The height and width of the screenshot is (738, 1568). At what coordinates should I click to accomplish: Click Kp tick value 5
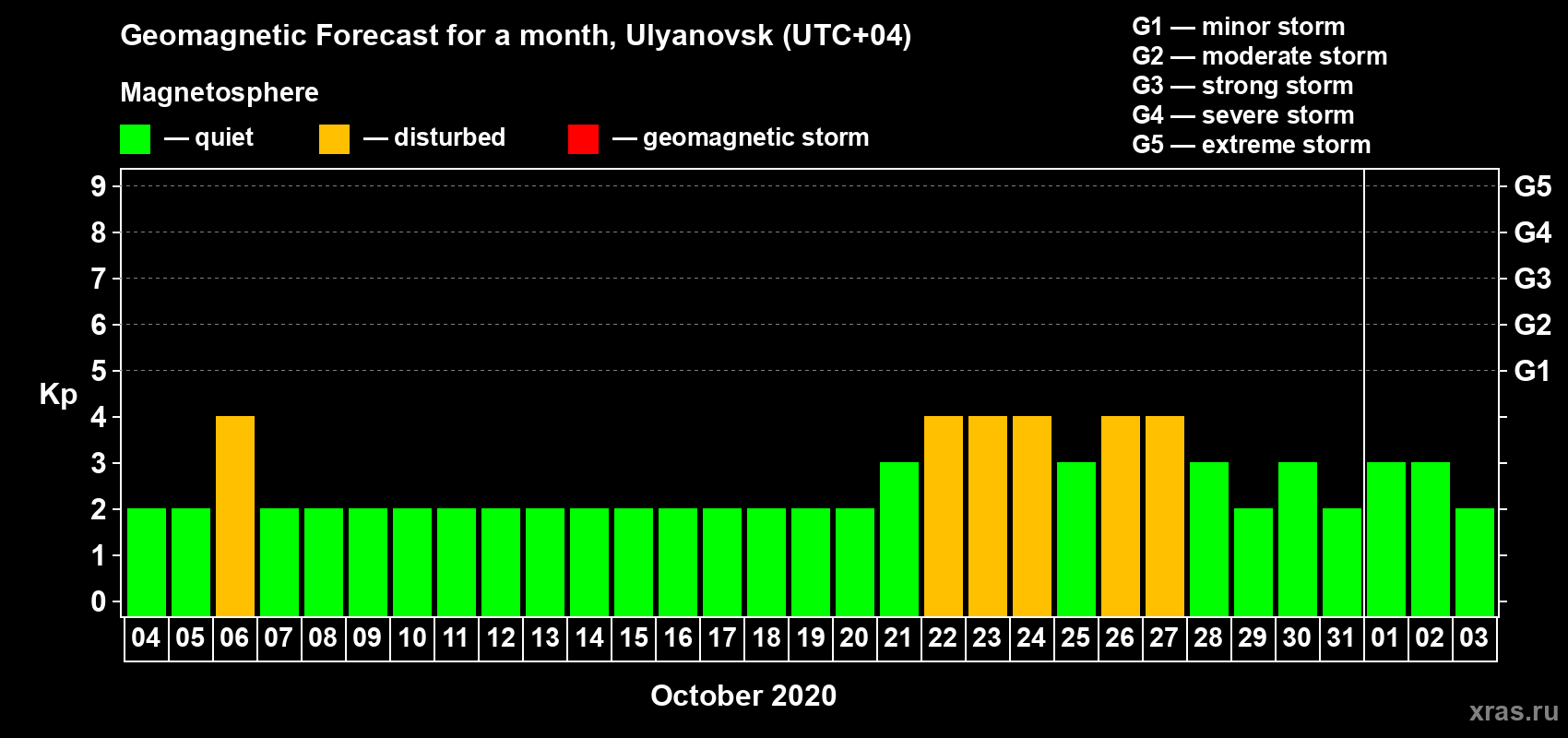pos(99,371)
